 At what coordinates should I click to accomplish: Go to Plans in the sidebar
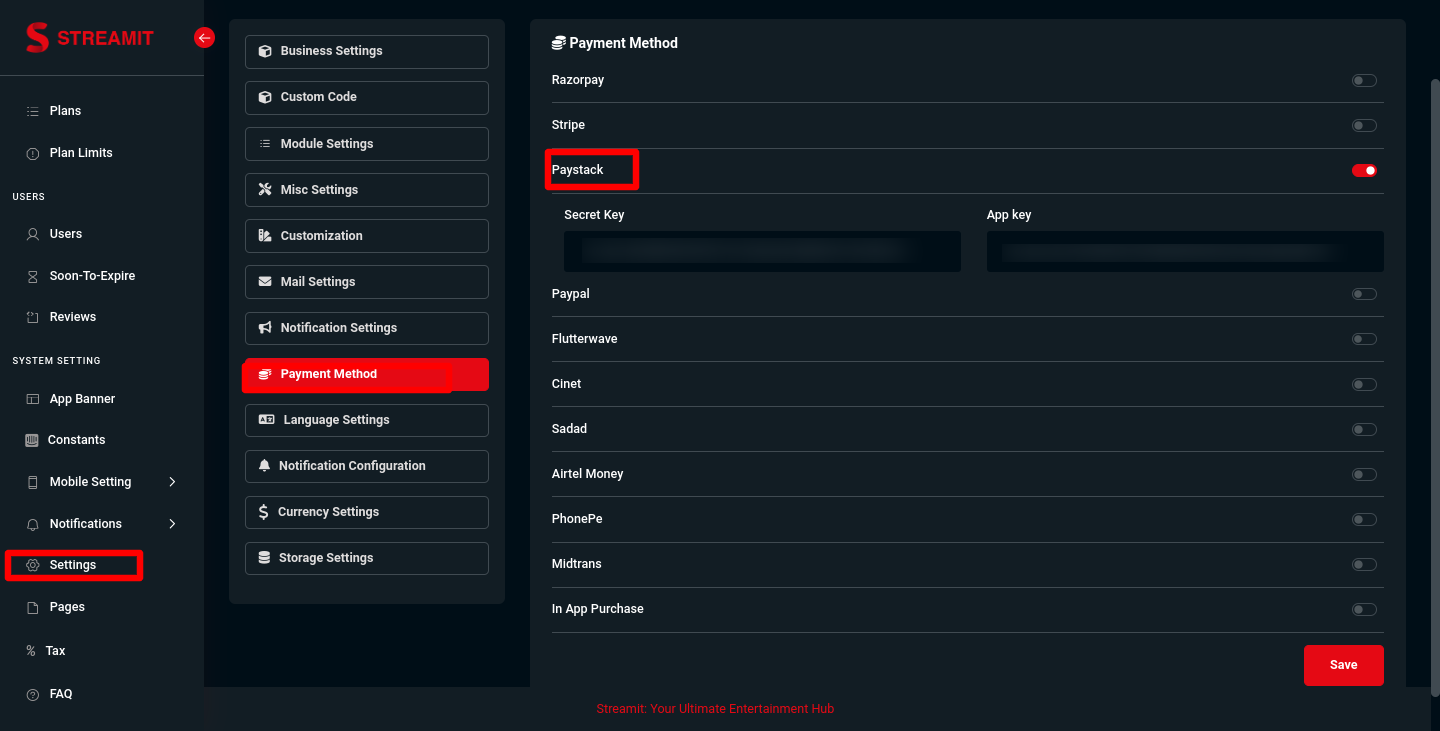point(65,111)
